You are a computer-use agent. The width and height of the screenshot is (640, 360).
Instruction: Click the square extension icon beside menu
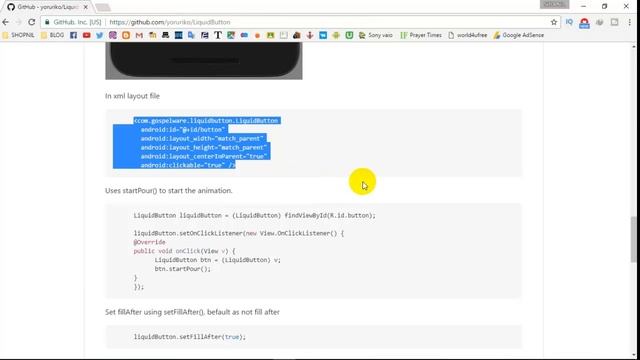[x=614, y=22]
